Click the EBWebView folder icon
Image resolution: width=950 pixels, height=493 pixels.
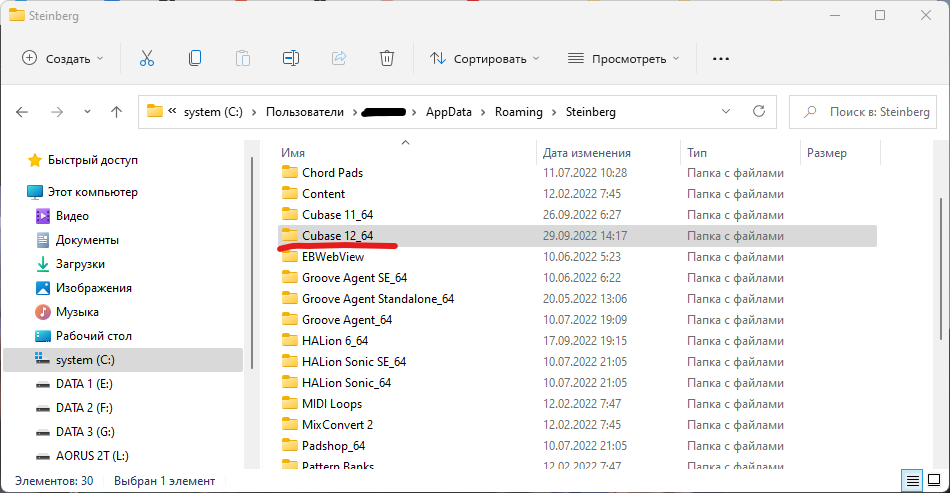[x=290, y=257]
